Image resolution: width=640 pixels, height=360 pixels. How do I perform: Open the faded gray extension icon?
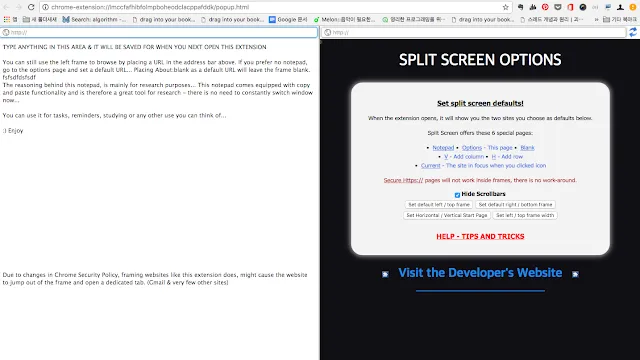(595, 7)
